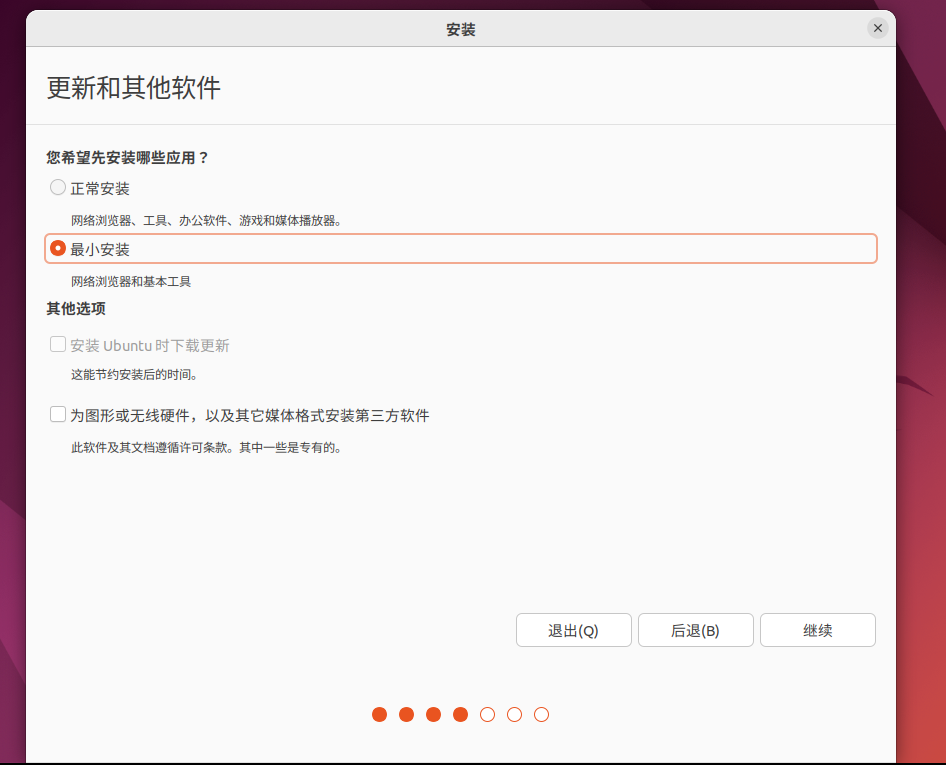Close the 安装 installer window
This screenshot has height=765, width=946.
[877, 28]
